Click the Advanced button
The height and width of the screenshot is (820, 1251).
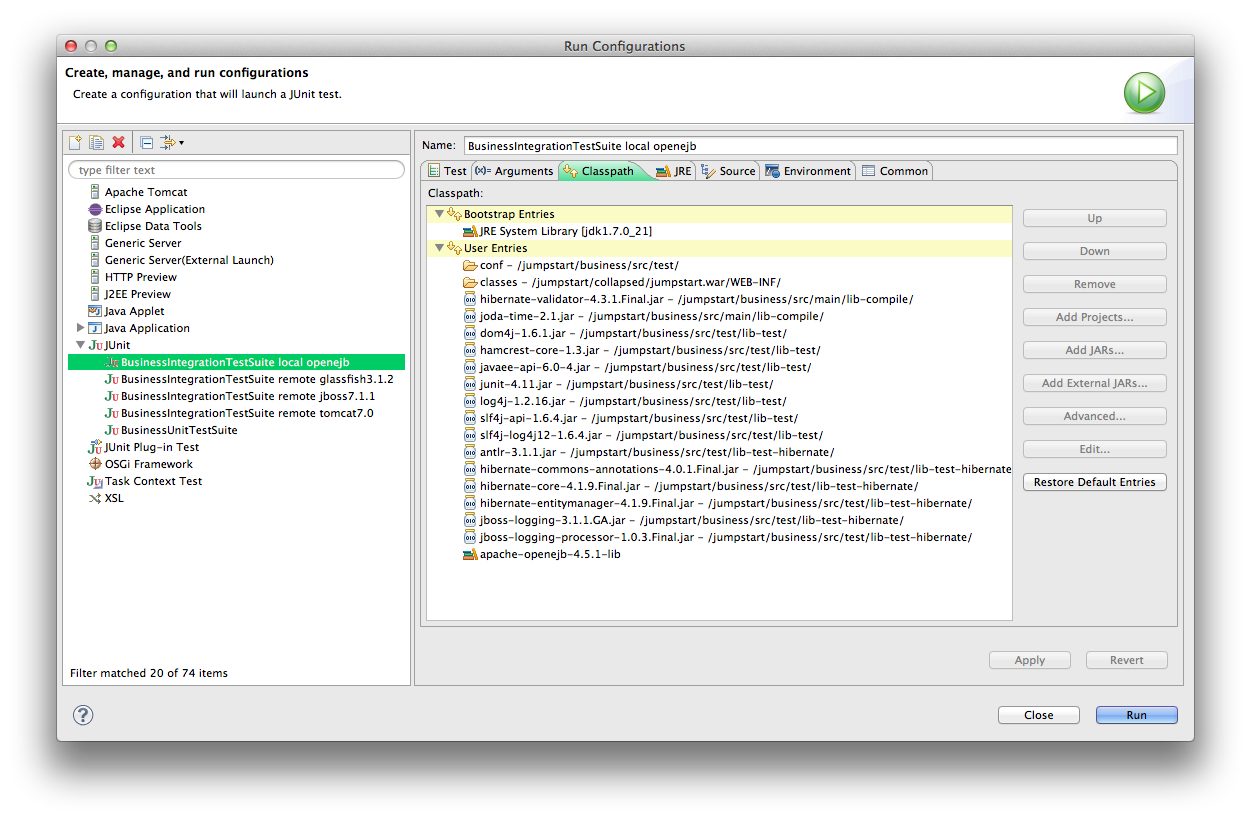click(1094, 416)
